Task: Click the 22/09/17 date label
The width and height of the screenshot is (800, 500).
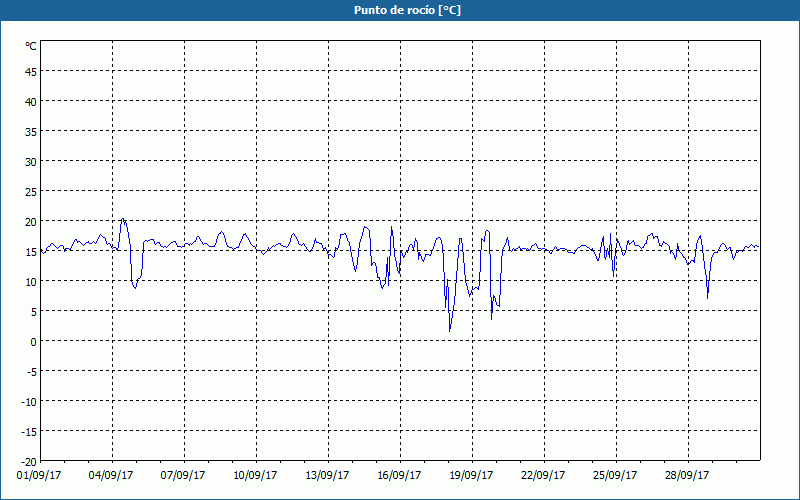Action: pos(543,475)
